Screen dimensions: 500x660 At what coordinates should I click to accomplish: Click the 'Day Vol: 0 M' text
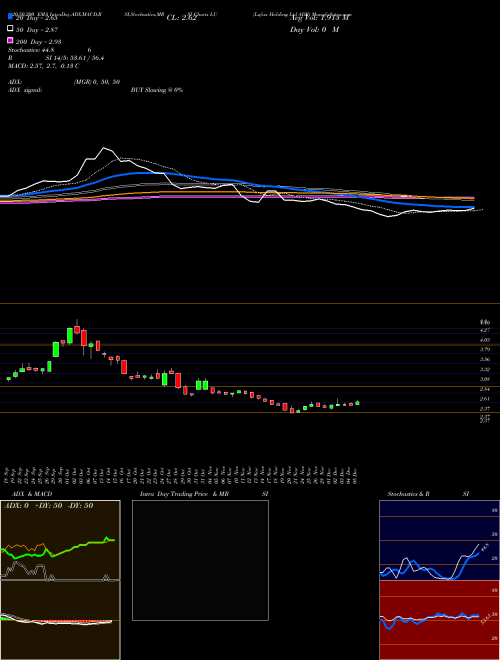(314, 29)
